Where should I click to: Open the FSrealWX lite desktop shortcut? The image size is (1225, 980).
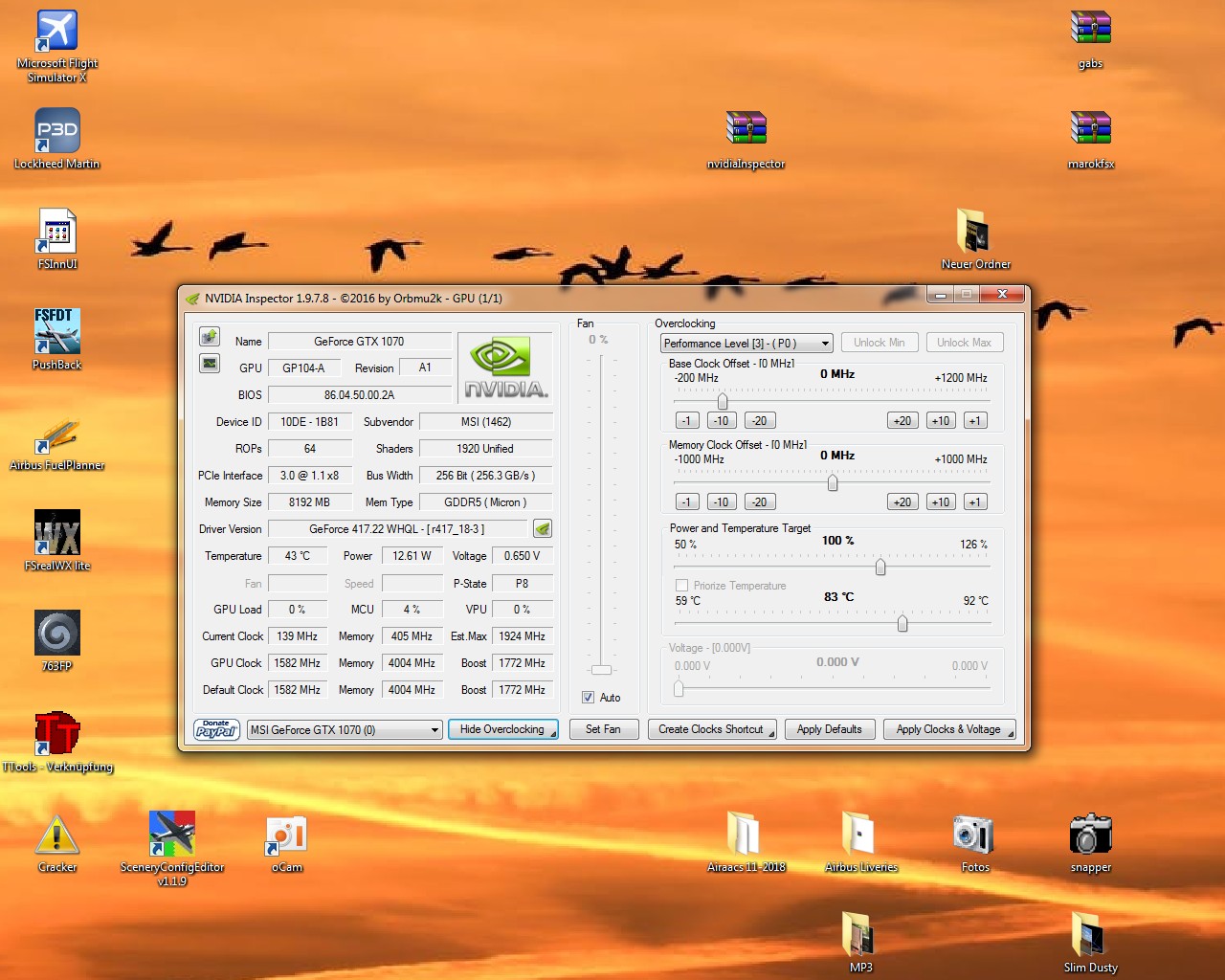click(x=57, y=533)
